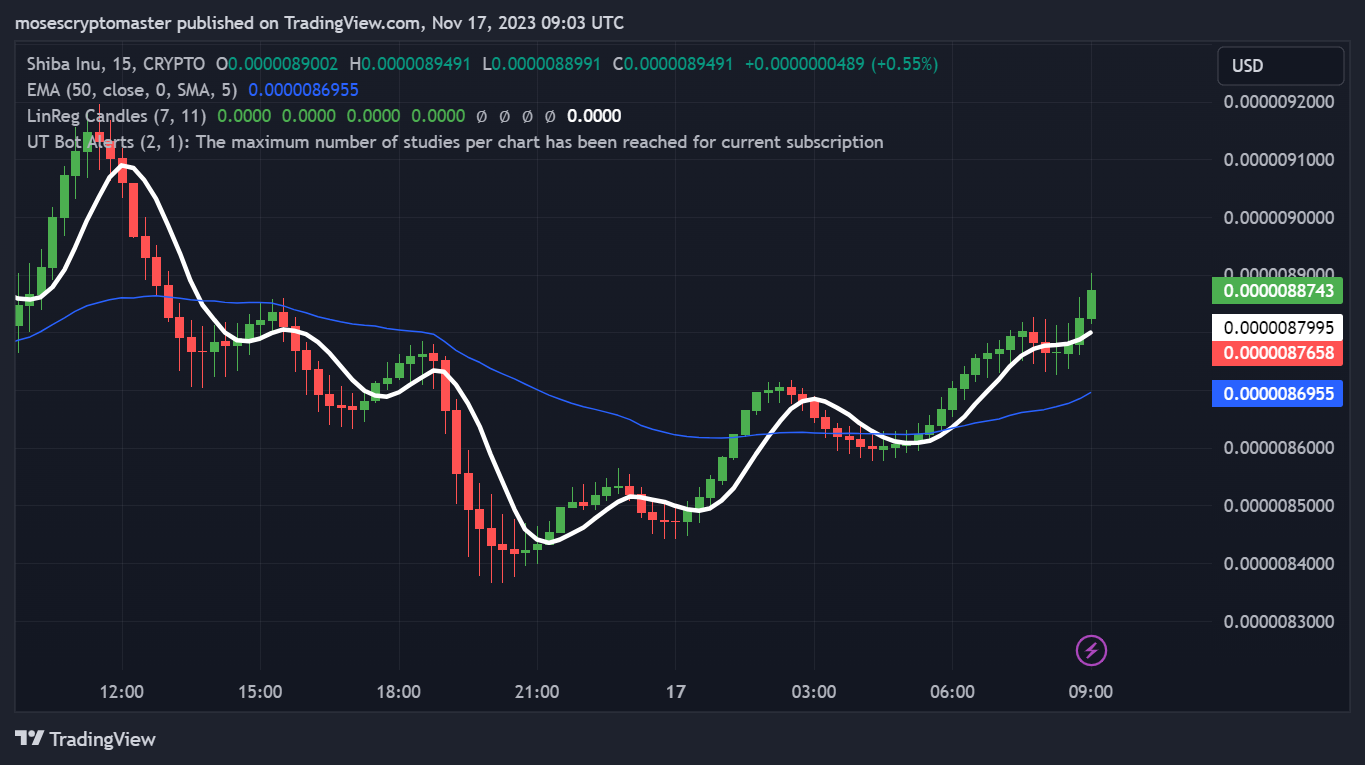Click the low price value 0.0000088991
The height and width of the screenshot is (765, 1365).
click(547, 63)
